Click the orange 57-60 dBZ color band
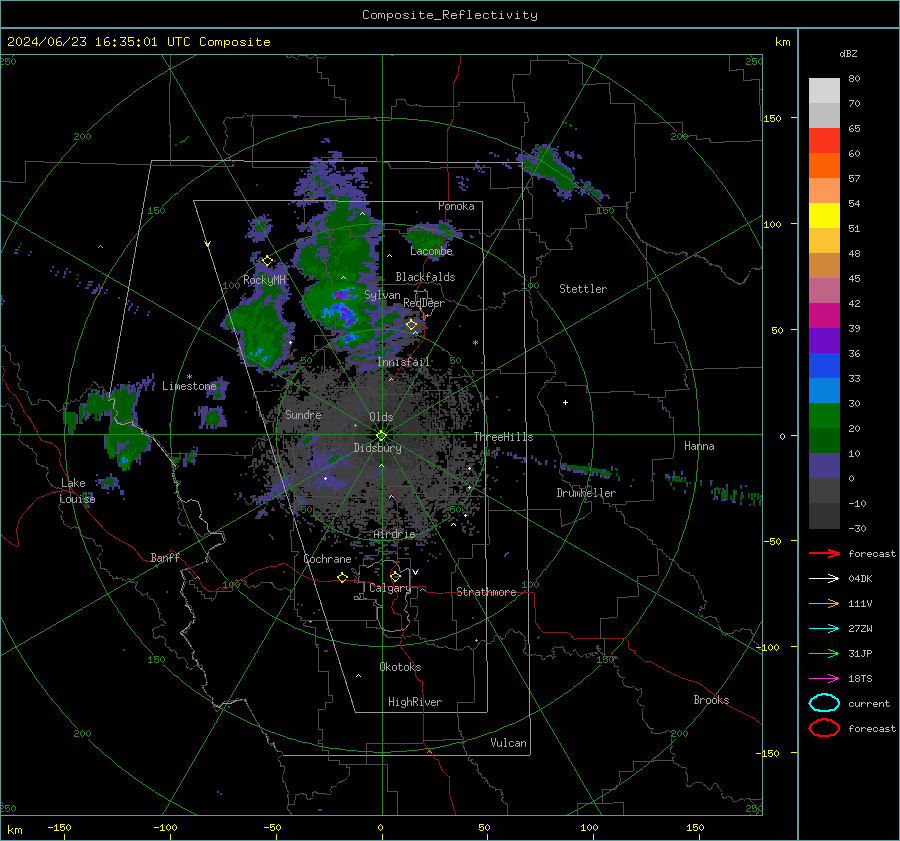The width and height of the screenshot is (900, 841). tap(824, 166)
